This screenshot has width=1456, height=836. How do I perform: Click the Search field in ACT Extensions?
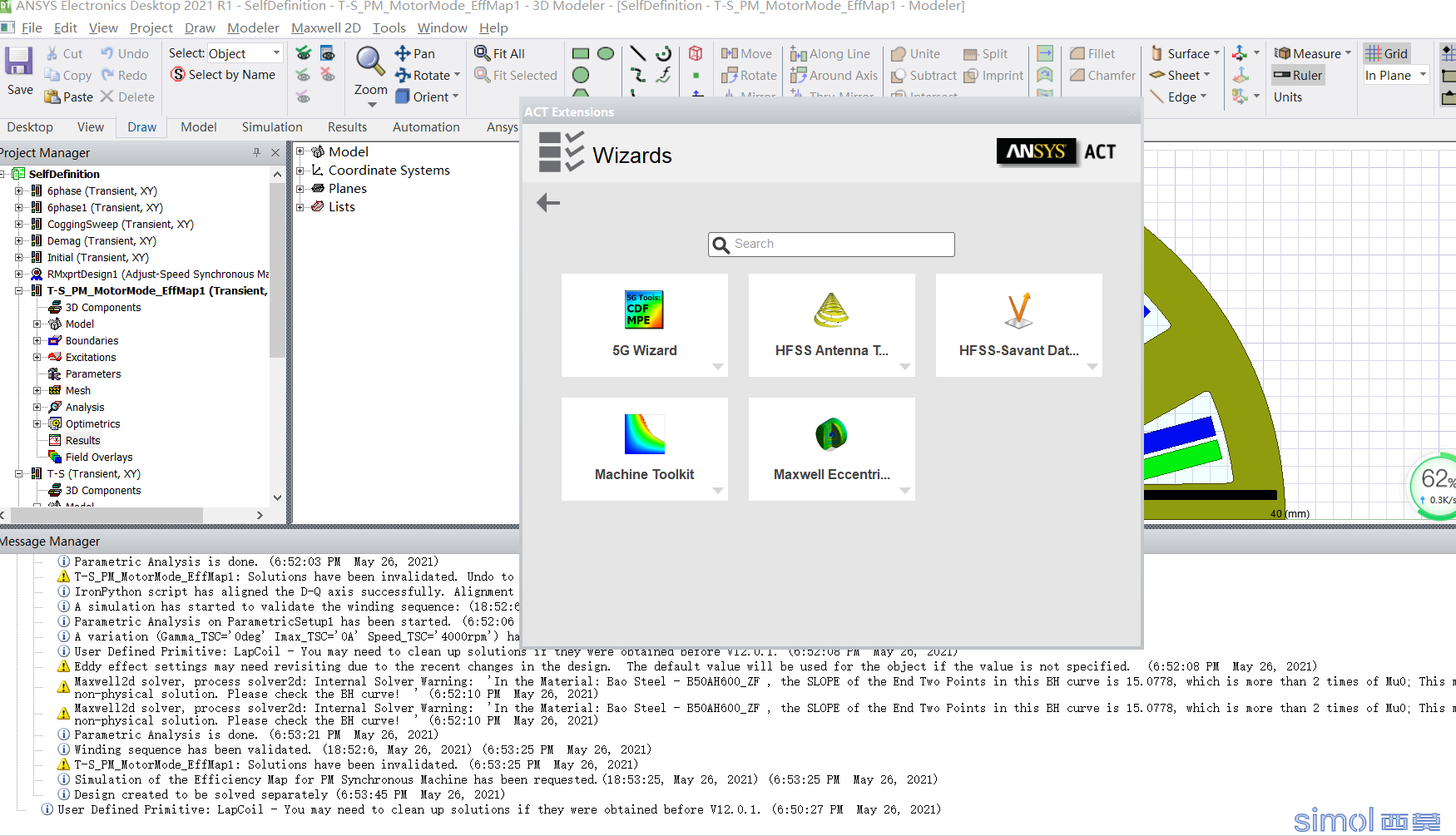(x=832, y=244)
